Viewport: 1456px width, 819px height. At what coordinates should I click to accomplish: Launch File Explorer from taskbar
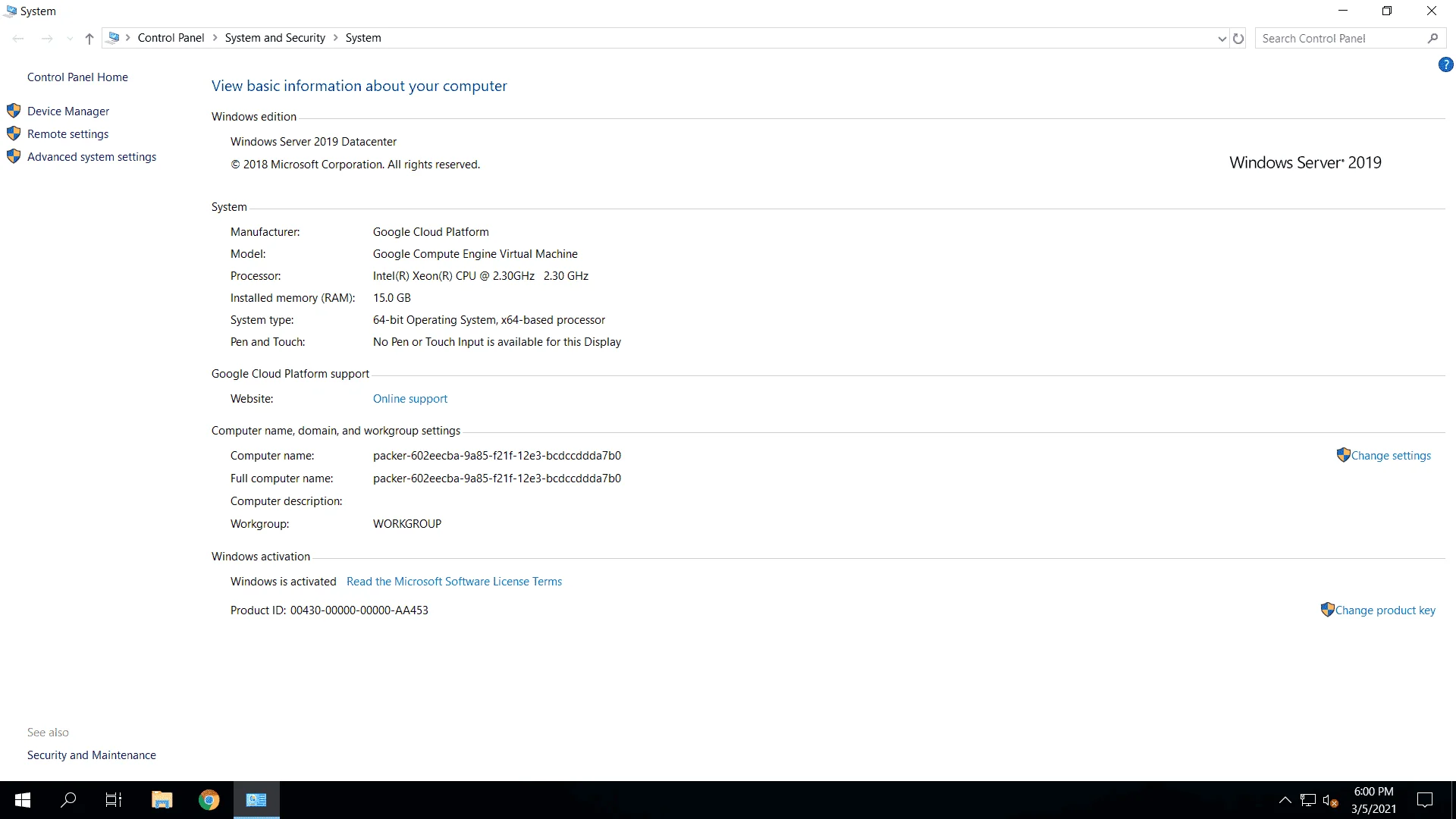click(x=162, y=800)
